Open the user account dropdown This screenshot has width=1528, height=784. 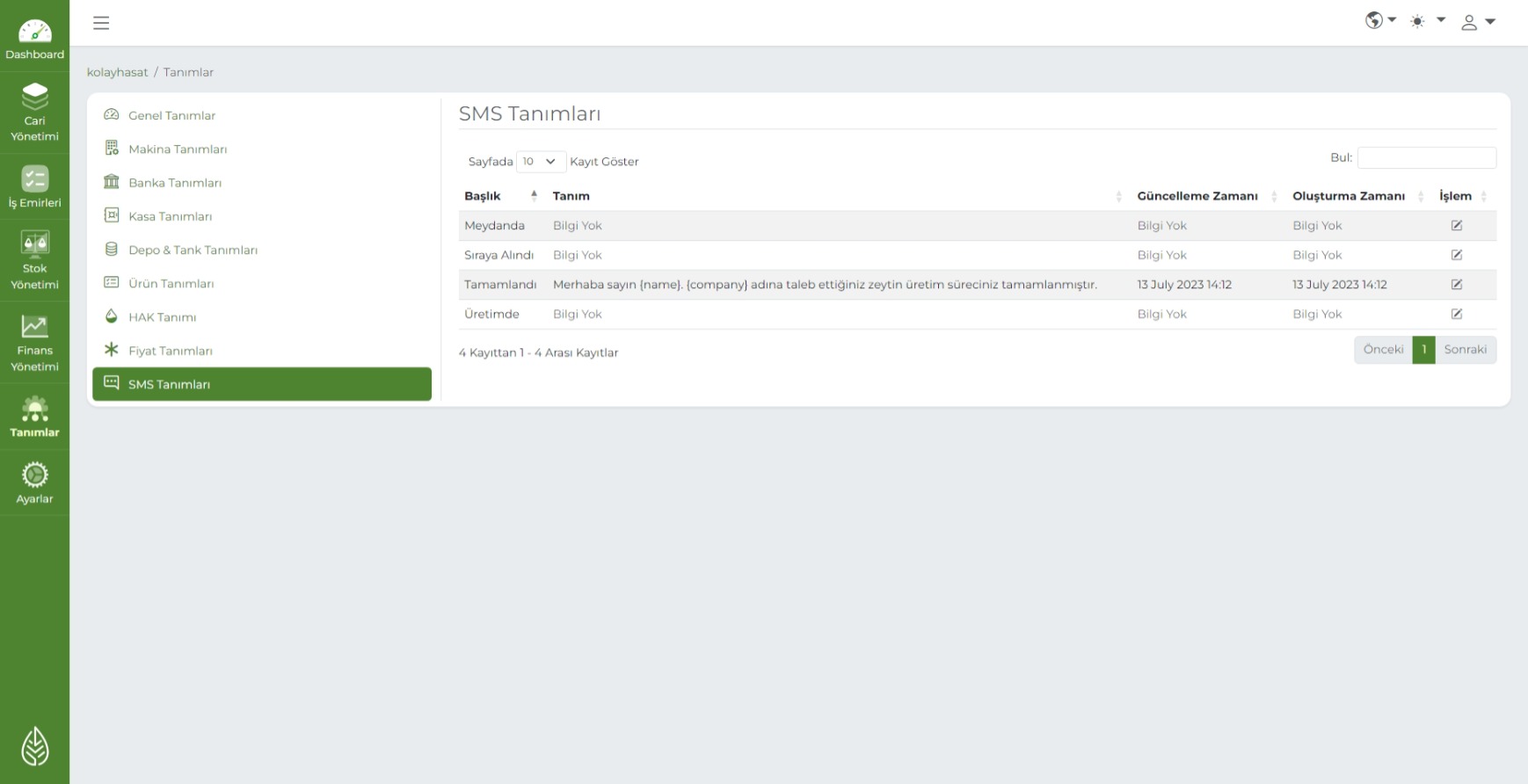coord(1478,22)
